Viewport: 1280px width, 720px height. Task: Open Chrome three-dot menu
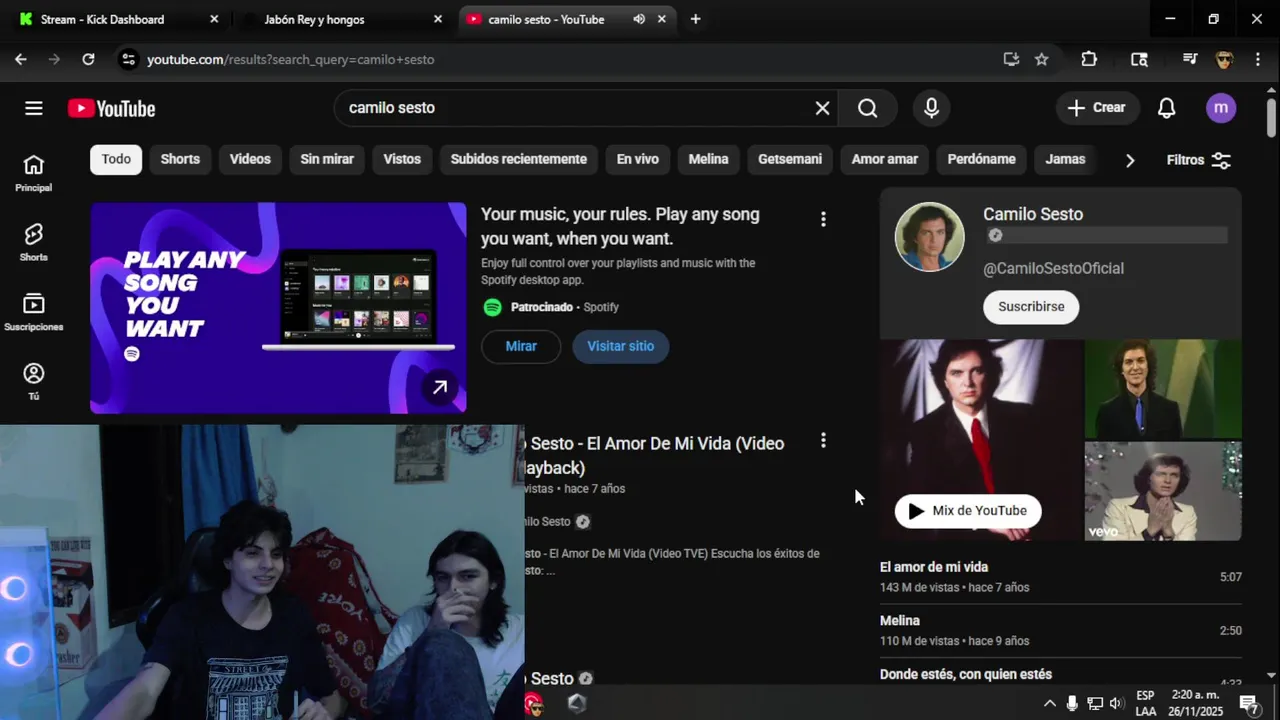tap(1257, 59)
